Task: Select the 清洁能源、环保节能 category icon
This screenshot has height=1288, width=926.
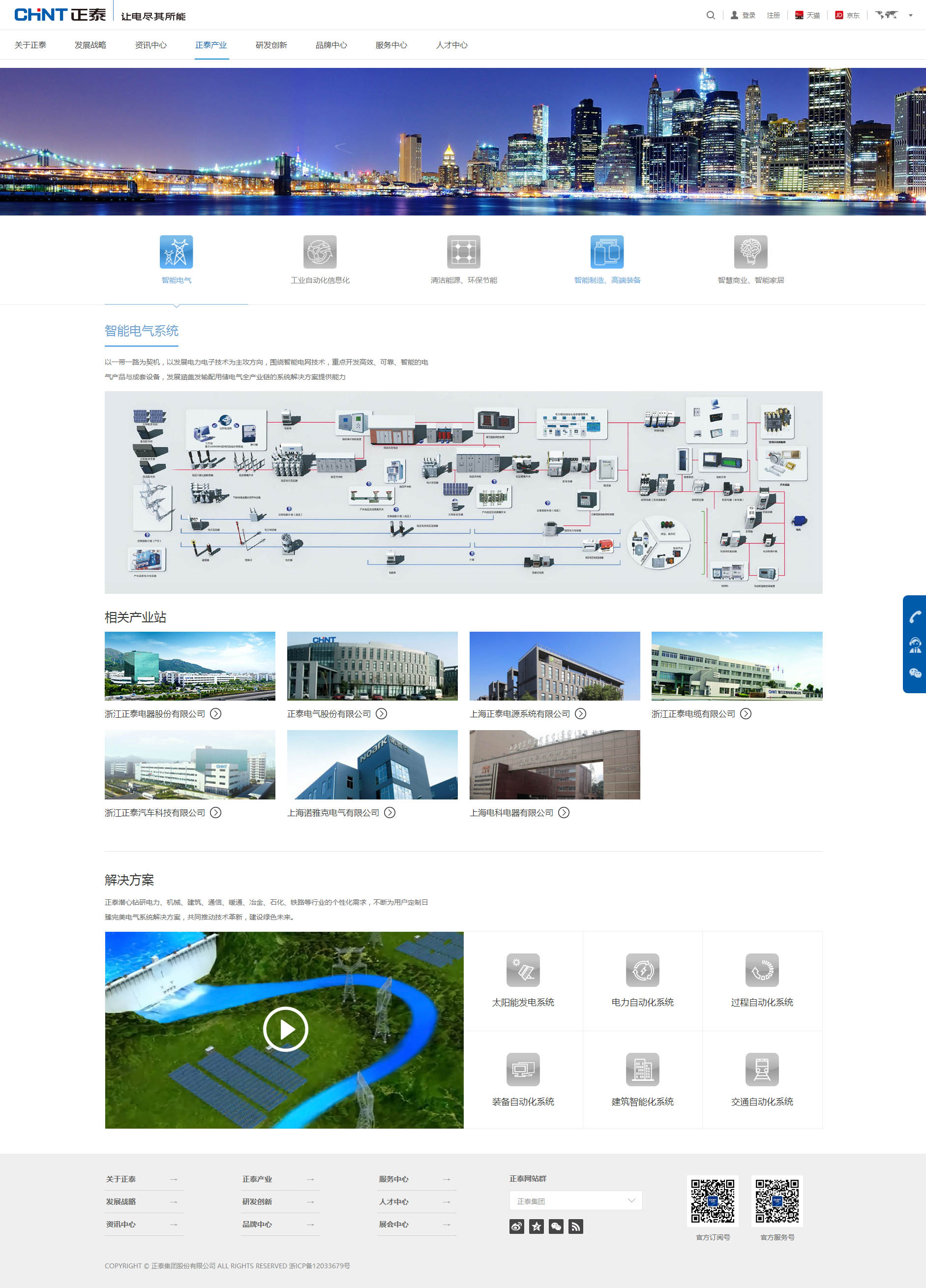Action: (x=463, y=251)
